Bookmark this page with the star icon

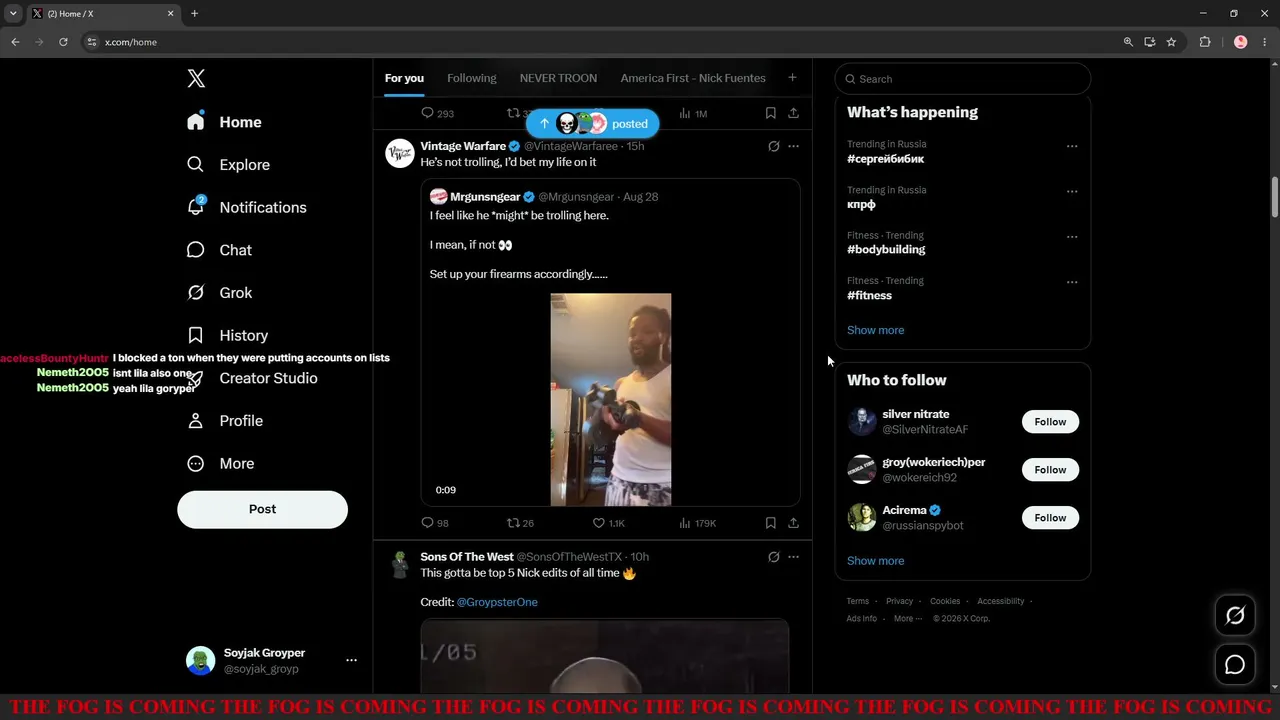[x=1171, y=42]
